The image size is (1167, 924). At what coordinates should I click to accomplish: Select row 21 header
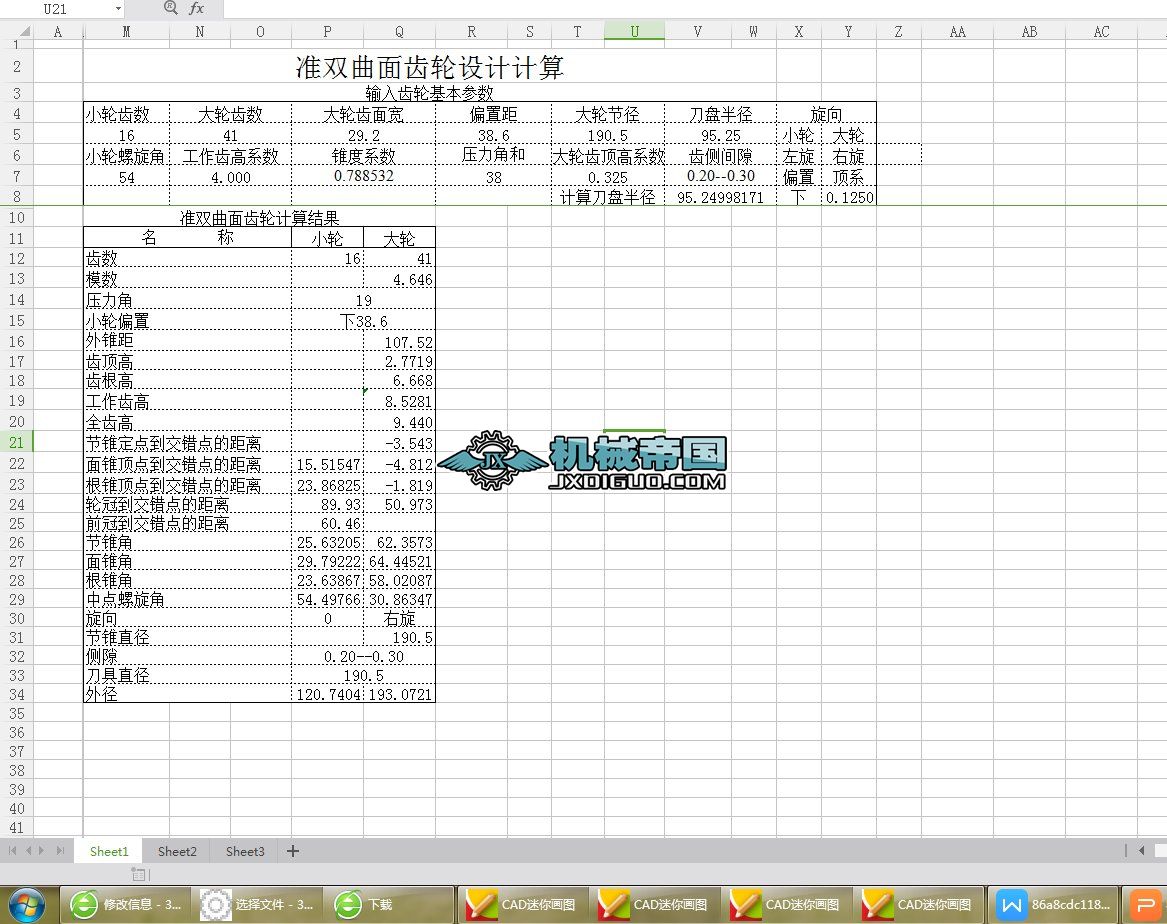[x=16, y=443]
